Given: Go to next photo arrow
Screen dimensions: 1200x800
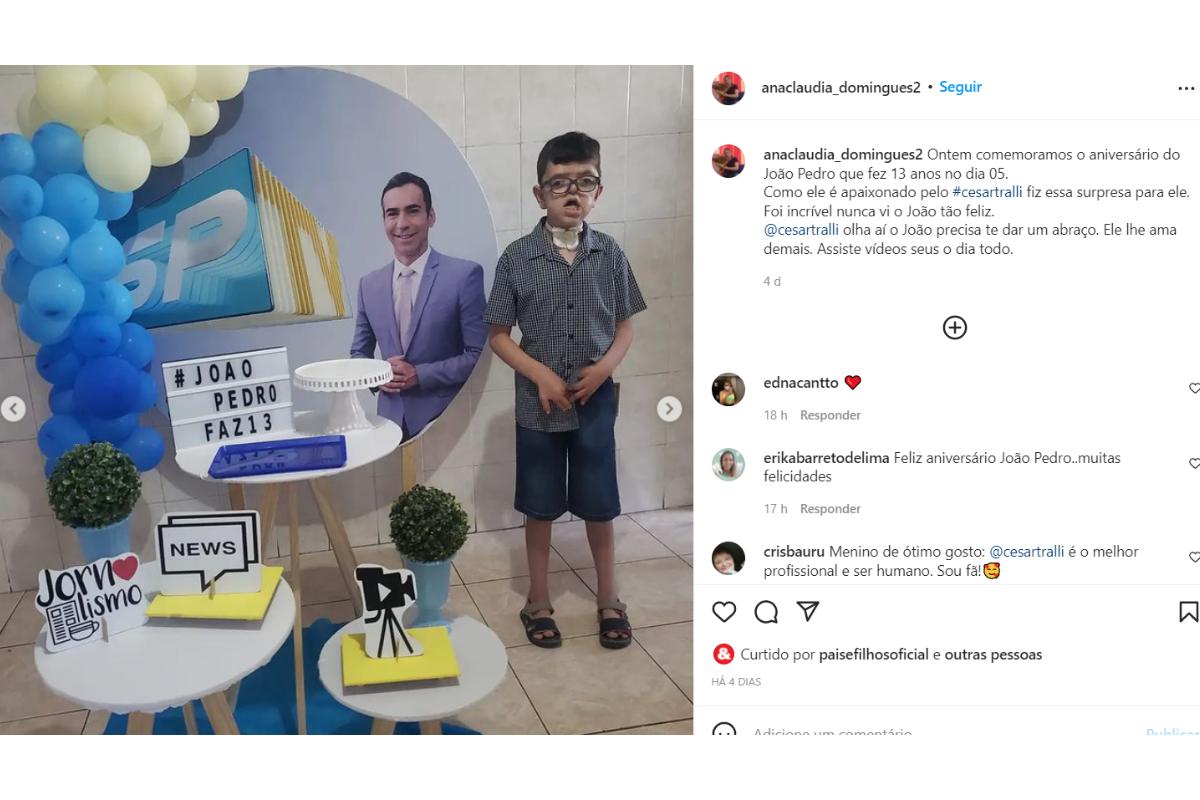Looking at the screenshot, I should tap(669, 409).
